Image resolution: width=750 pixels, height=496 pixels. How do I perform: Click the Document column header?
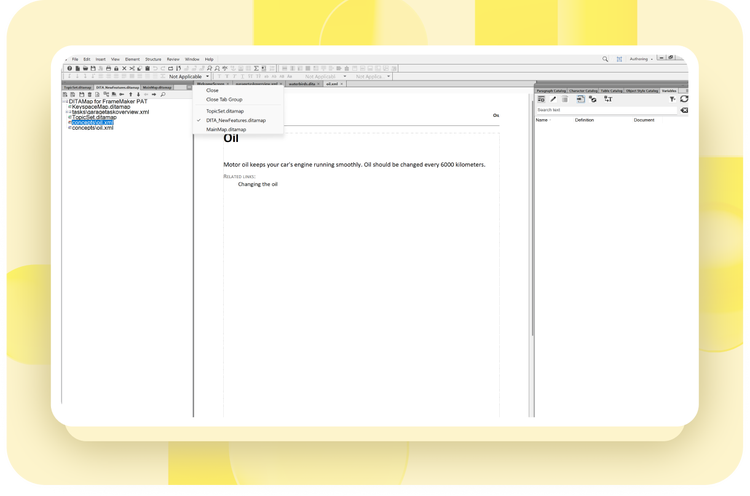pyautogui.click(x=644, y=120)
